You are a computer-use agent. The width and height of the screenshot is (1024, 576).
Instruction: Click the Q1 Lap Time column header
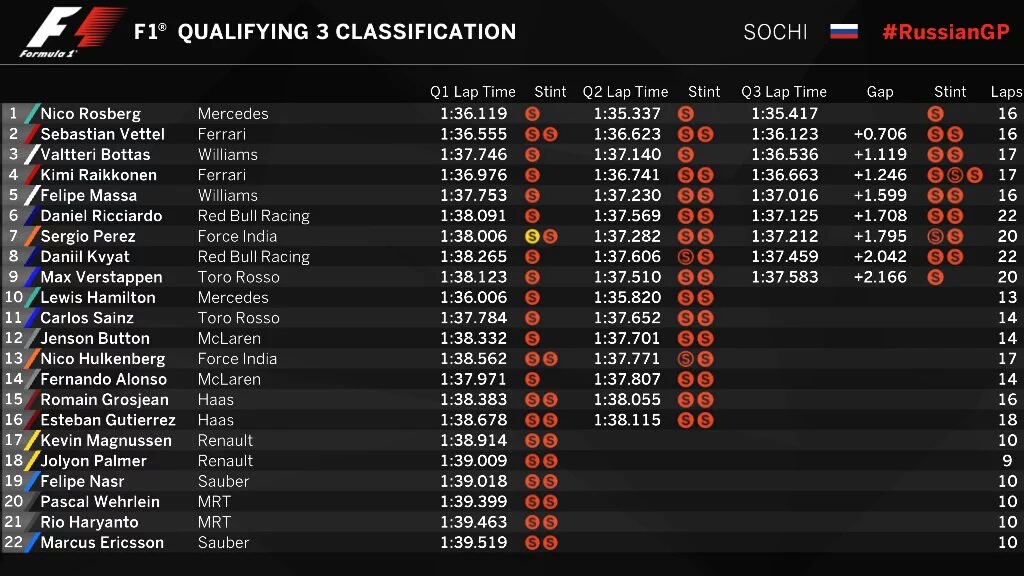click(x=472, y=92)
